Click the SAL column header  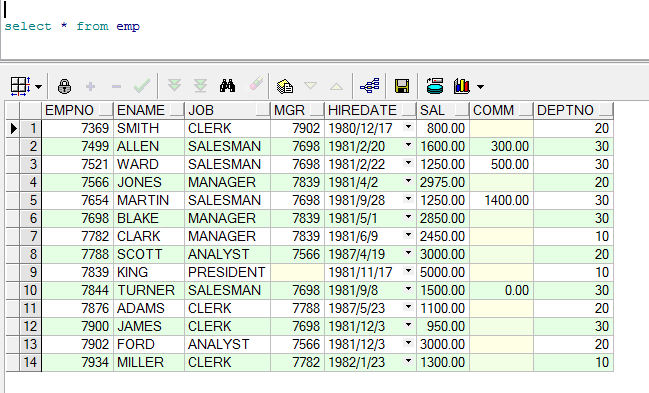(x=443, y=110)
